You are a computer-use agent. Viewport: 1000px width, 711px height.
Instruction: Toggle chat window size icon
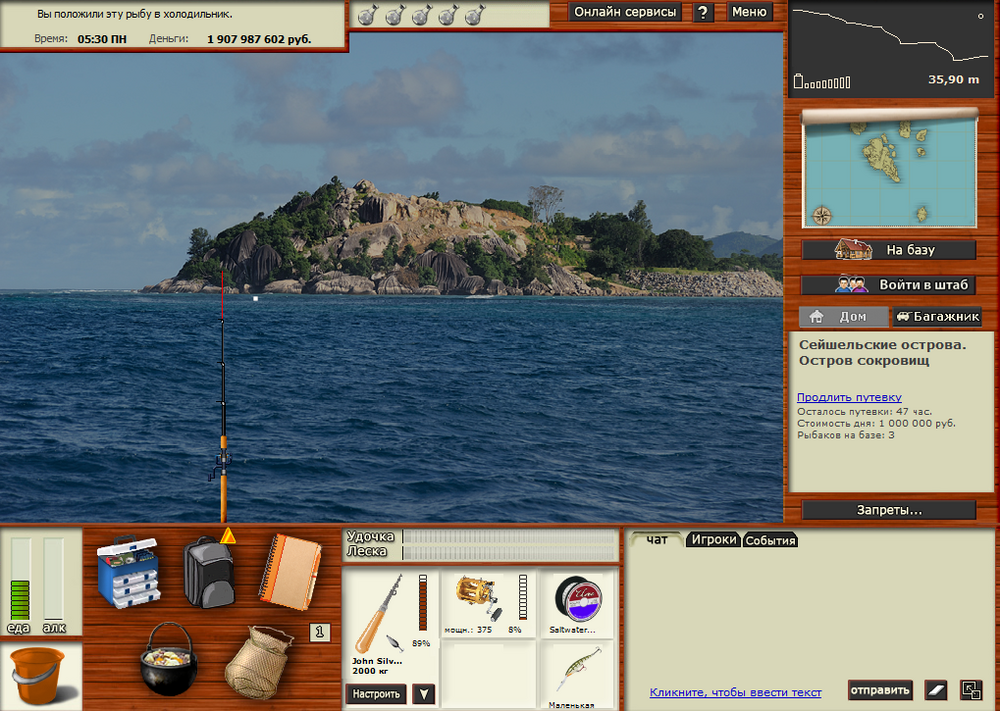pyautogui.click(x=971, y=690)
